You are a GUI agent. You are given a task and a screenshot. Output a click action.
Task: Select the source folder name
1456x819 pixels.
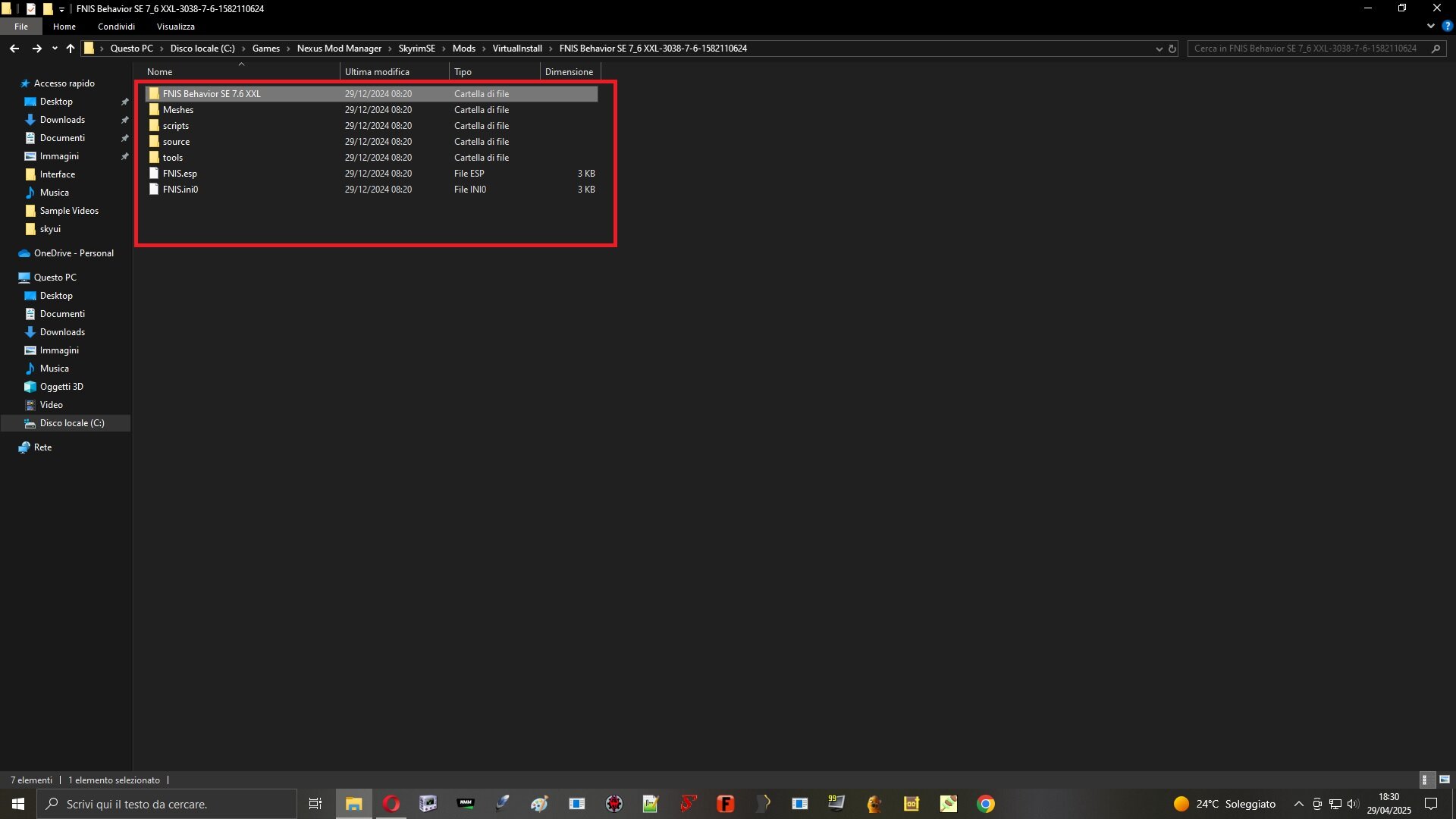coord(176,142)
